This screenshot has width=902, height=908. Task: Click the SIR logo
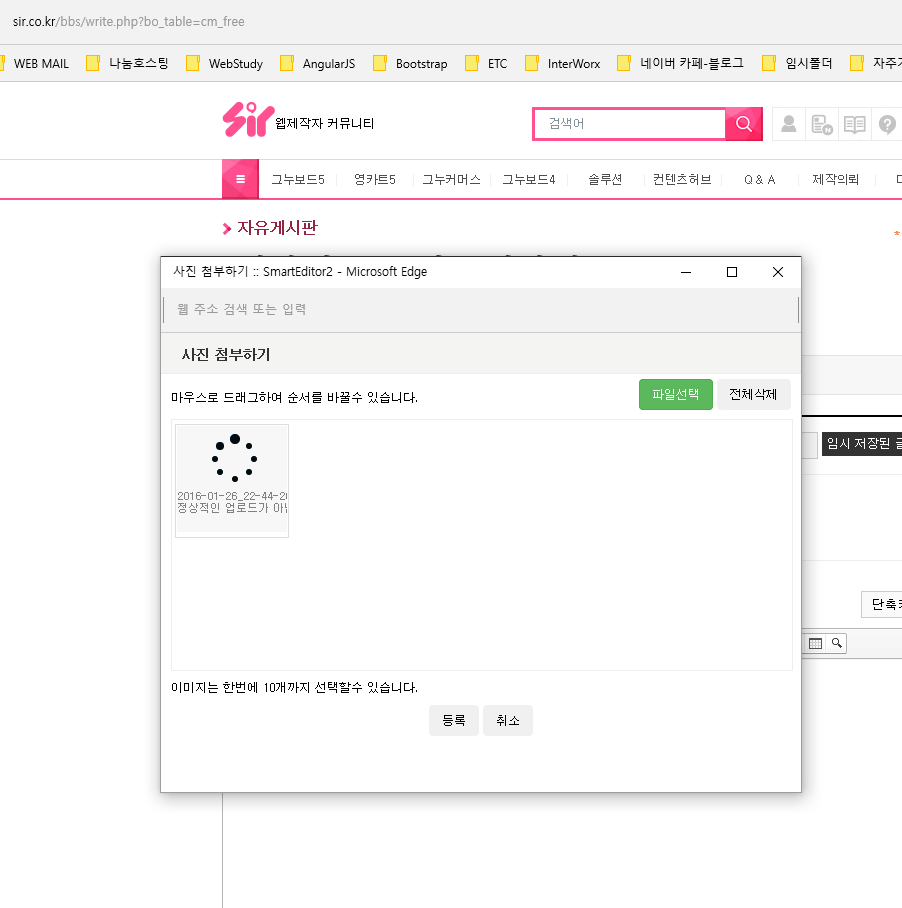[246, 121]
